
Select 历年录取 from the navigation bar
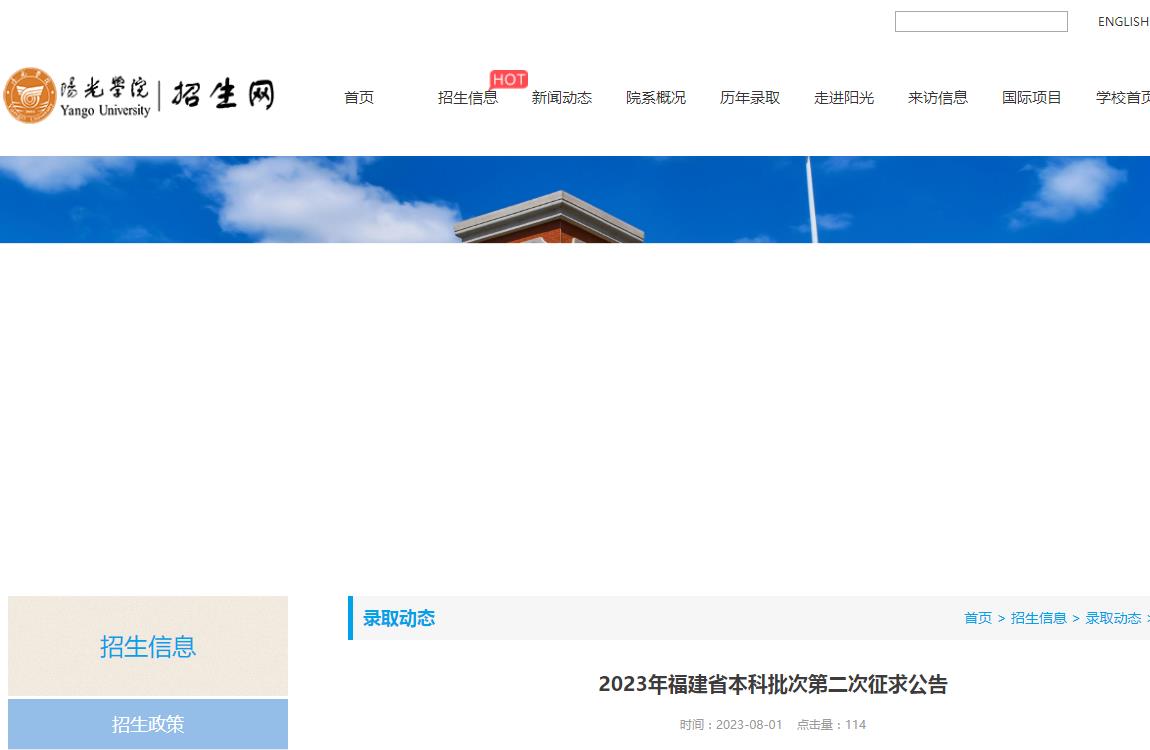pos(749,98)
